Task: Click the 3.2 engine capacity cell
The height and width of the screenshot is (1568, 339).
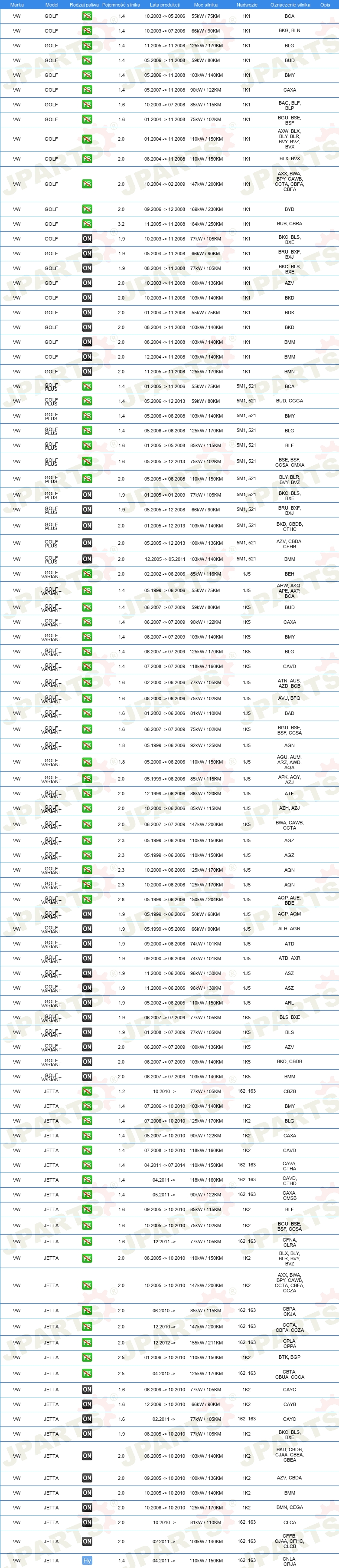Action: point(121,224)
